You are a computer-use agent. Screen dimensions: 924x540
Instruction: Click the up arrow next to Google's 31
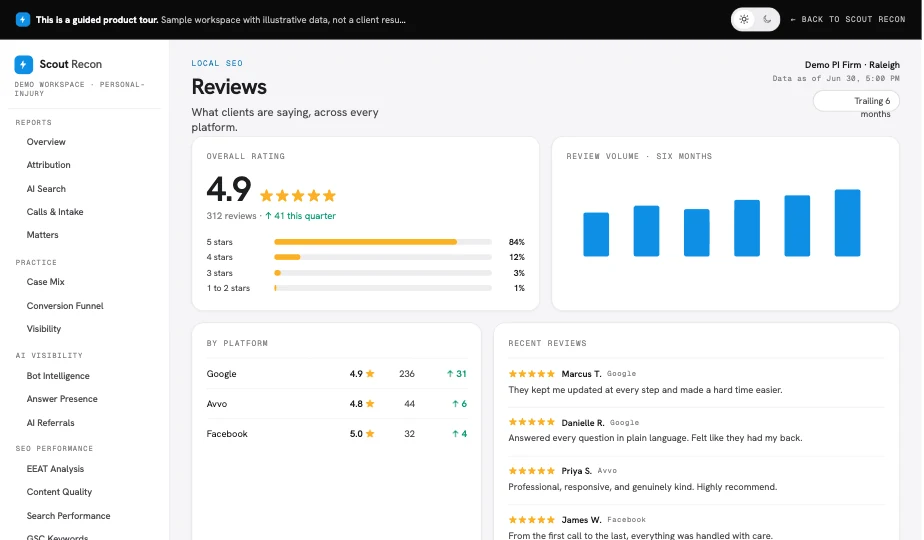click(450, 374)
